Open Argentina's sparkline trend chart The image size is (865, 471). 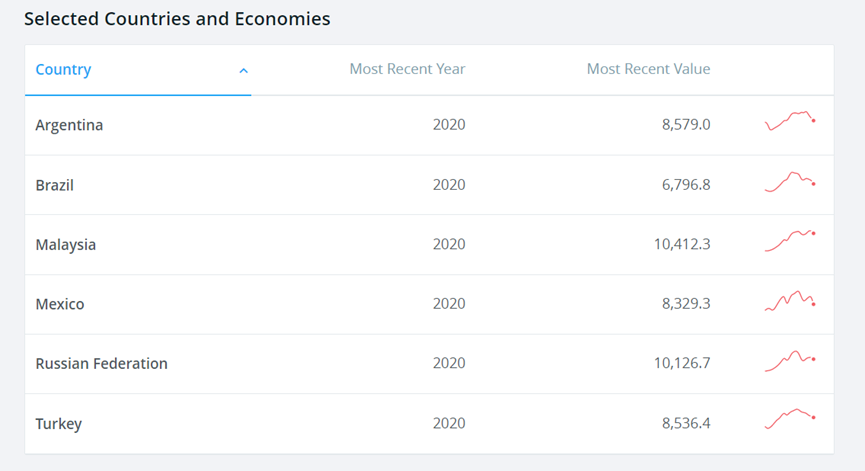coord(790,121)
